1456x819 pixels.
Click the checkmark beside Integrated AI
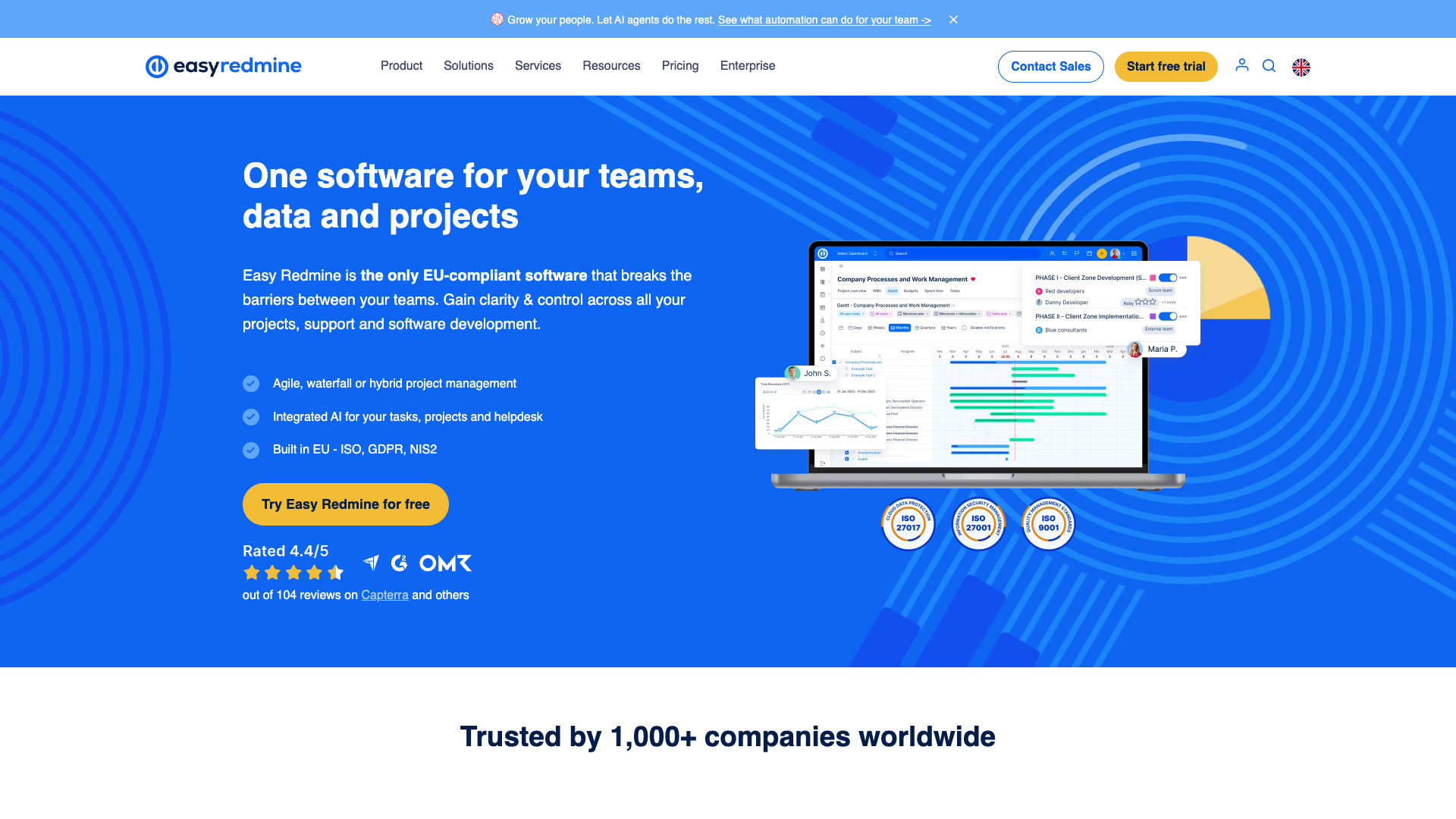tap(251, 417)
